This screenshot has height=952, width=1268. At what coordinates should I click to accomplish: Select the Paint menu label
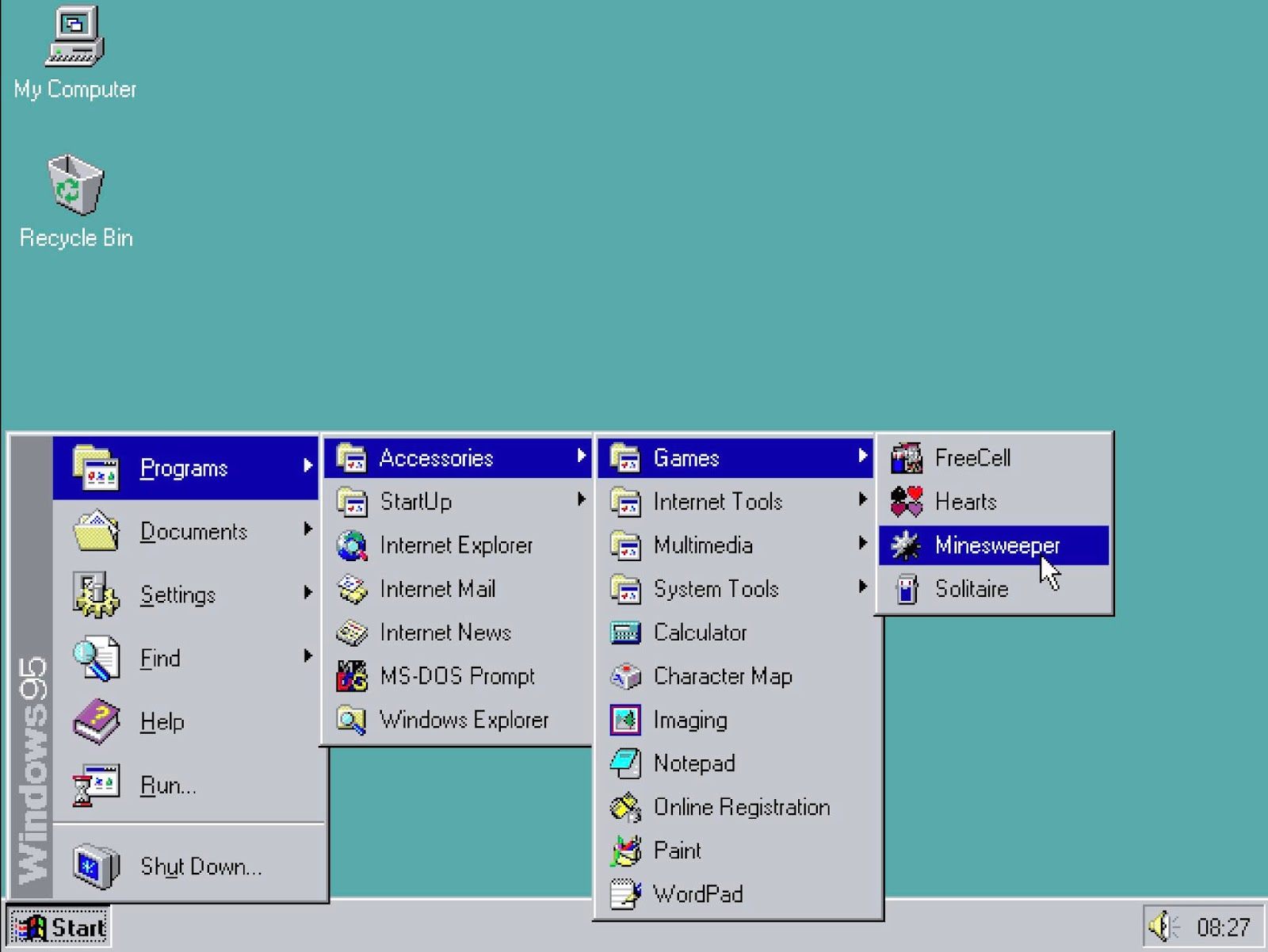point(677,851)
